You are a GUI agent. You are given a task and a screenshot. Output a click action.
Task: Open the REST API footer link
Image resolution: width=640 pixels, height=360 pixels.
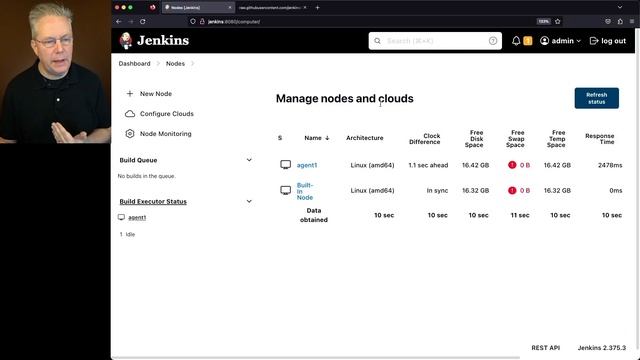[x=545, y=348]
